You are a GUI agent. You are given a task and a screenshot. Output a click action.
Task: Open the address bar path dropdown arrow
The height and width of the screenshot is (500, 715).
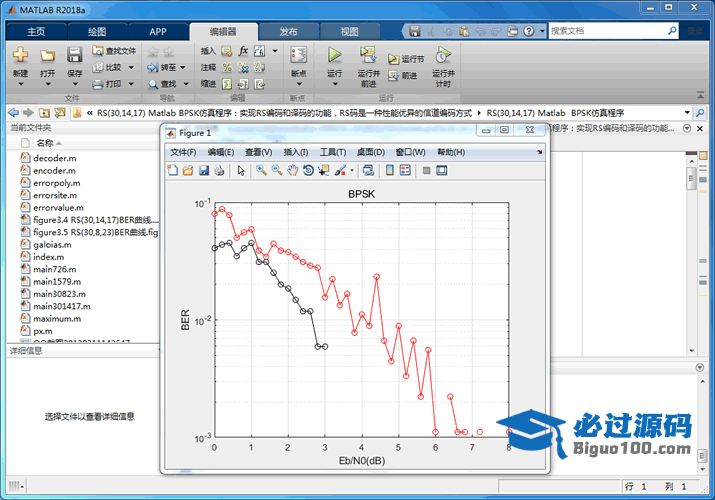click(687, 113)
